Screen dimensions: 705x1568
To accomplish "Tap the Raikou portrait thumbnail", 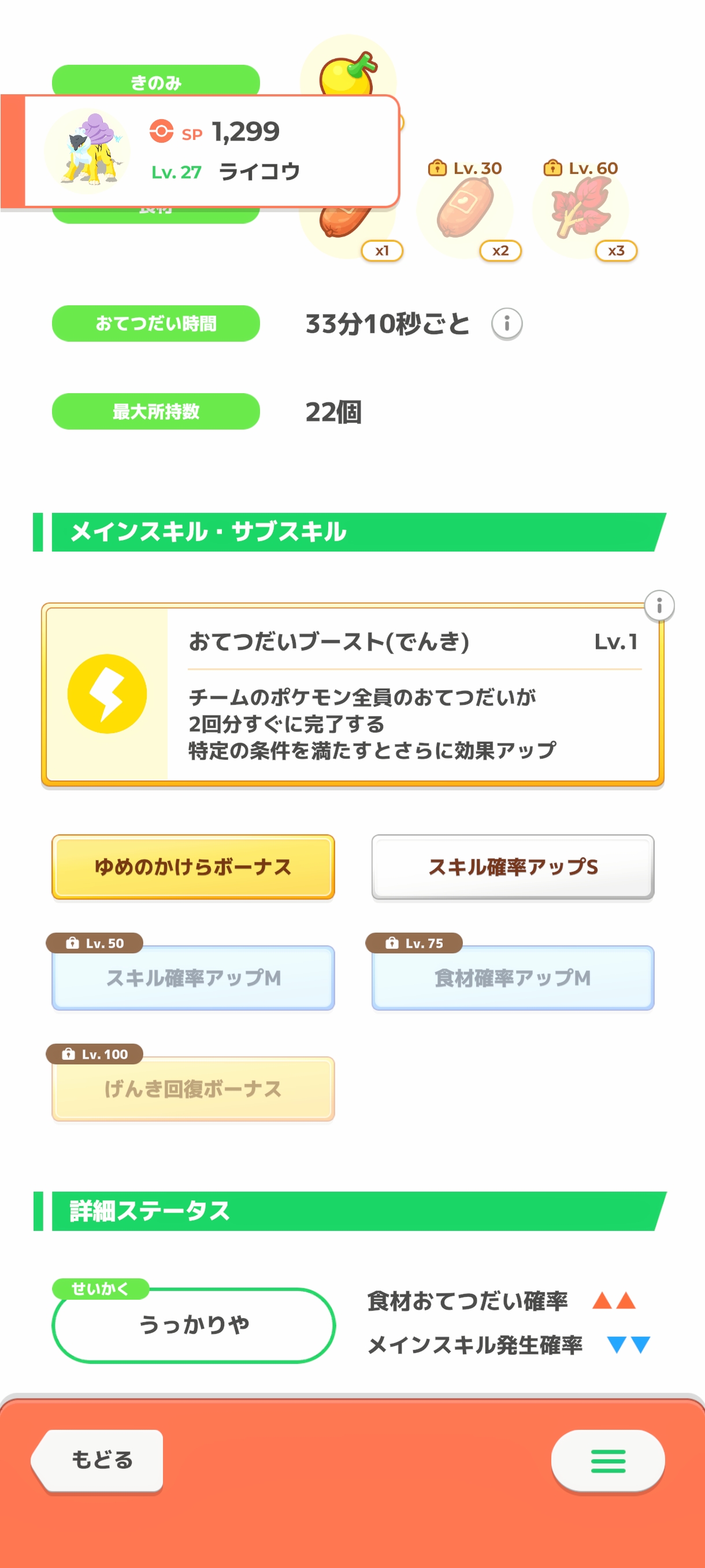I will click(x=87, y=151).
